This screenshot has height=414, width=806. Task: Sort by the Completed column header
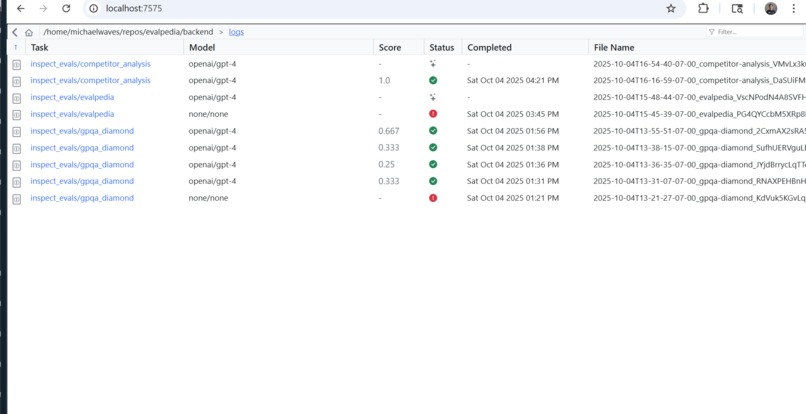coord(489,47)
